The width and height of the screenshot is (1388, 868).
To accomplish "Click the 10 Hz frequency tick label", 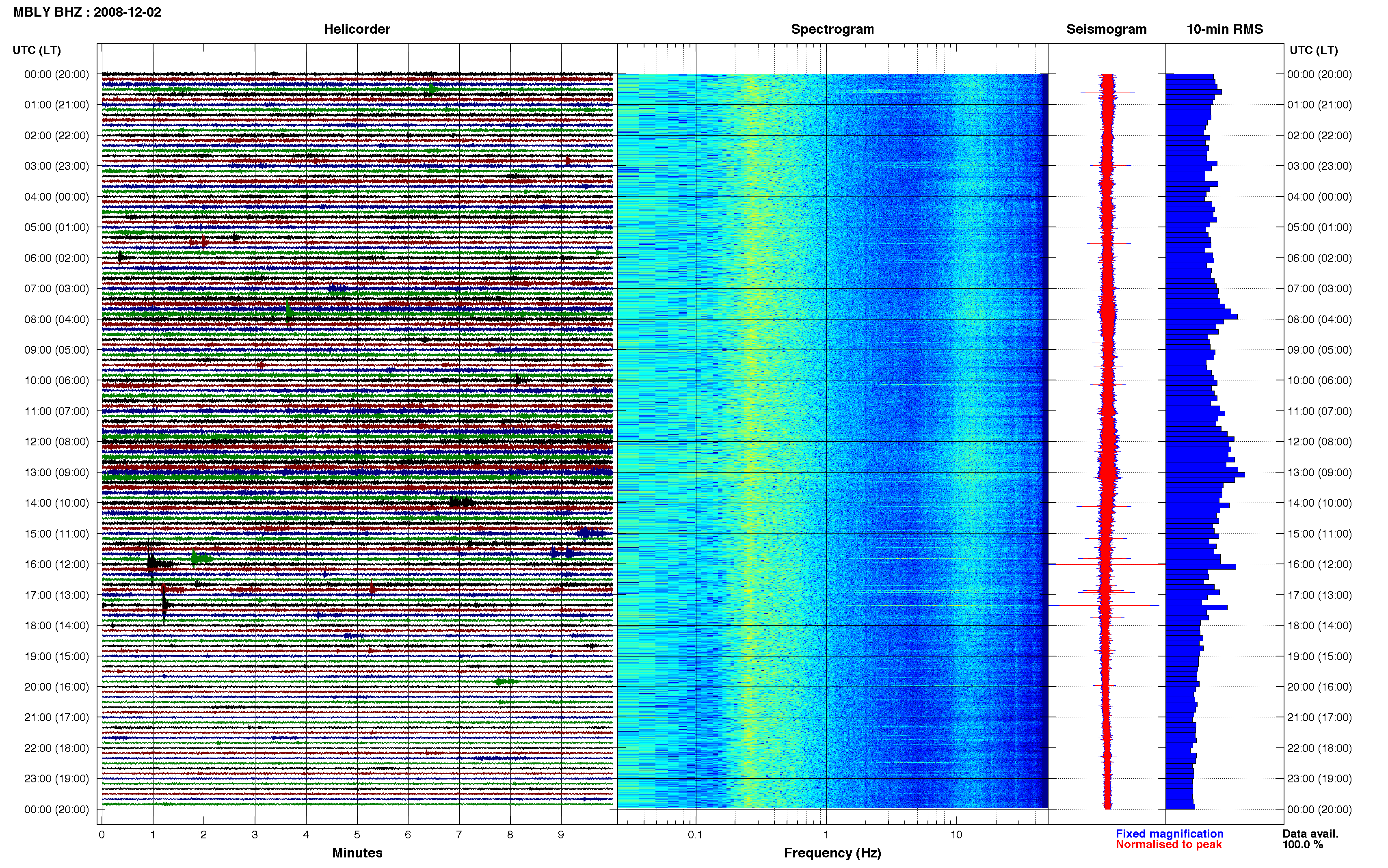I will [x=956, y=835].
